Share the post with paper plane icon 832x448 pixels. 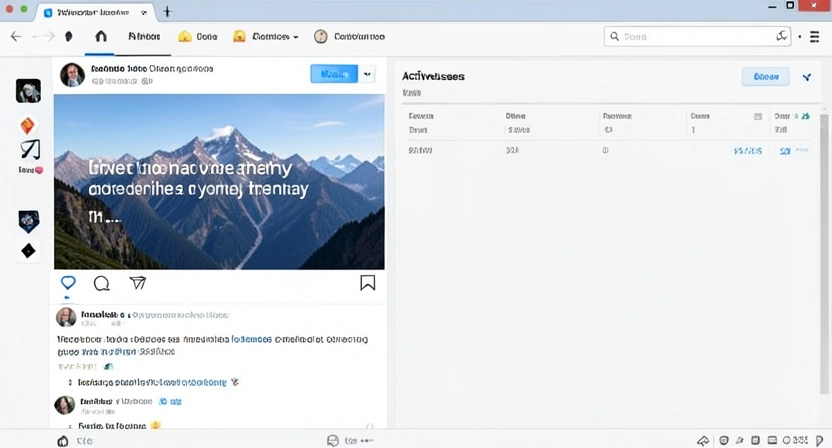(x=137, y=283)
